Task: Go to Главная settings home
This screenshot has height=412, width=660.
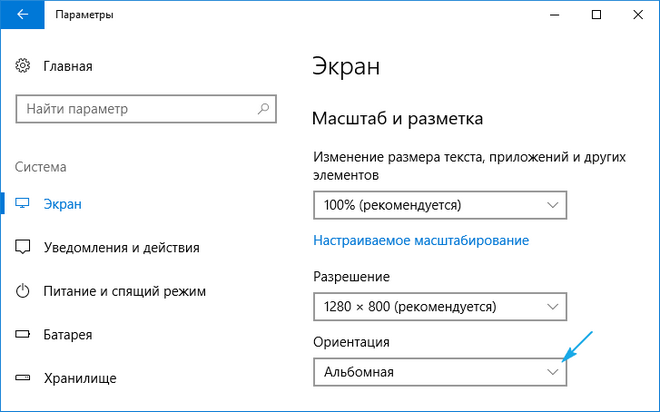Action: coord(68,66)
